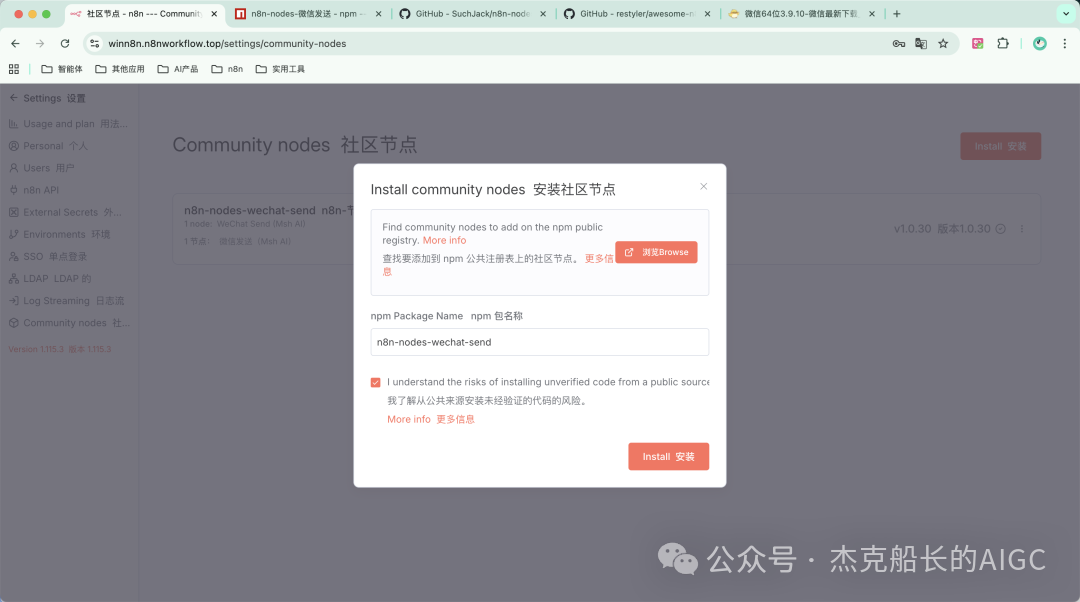Bookmark this page with the star icon
1080x602 pixels.
(x=943, y=43)
